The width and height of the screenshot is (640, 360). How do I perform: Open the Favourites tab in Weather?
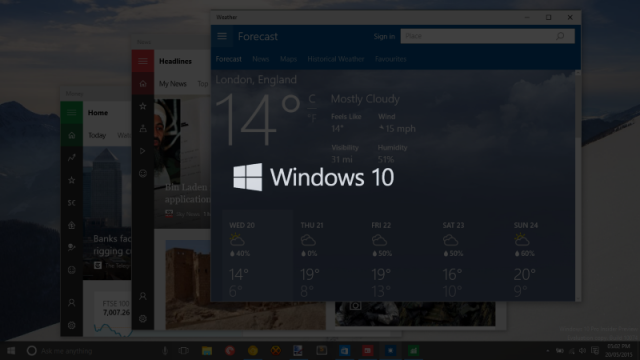pyautogui.click(x=391, y=59)
